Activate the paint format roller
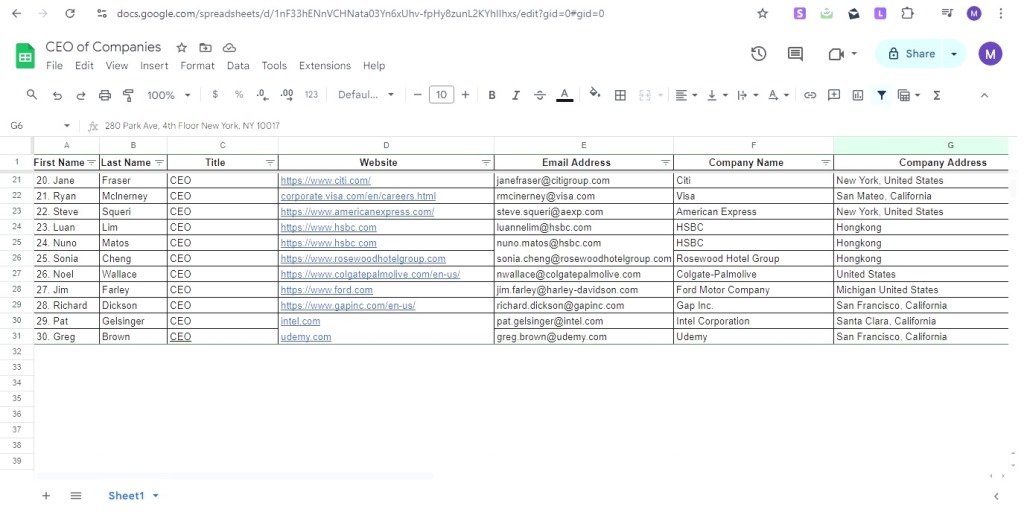This screenshot has width=1024, height=515. (x=128, y=95)
